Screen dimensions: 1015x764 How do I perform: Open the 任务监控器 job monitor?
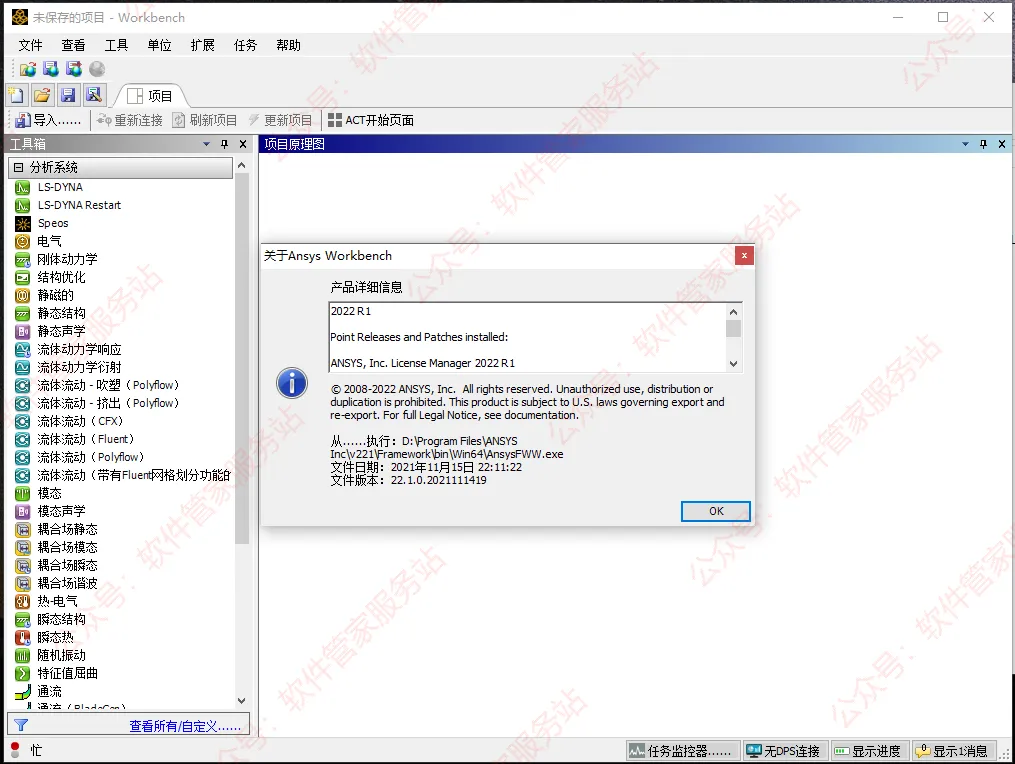tap(684, 751)
